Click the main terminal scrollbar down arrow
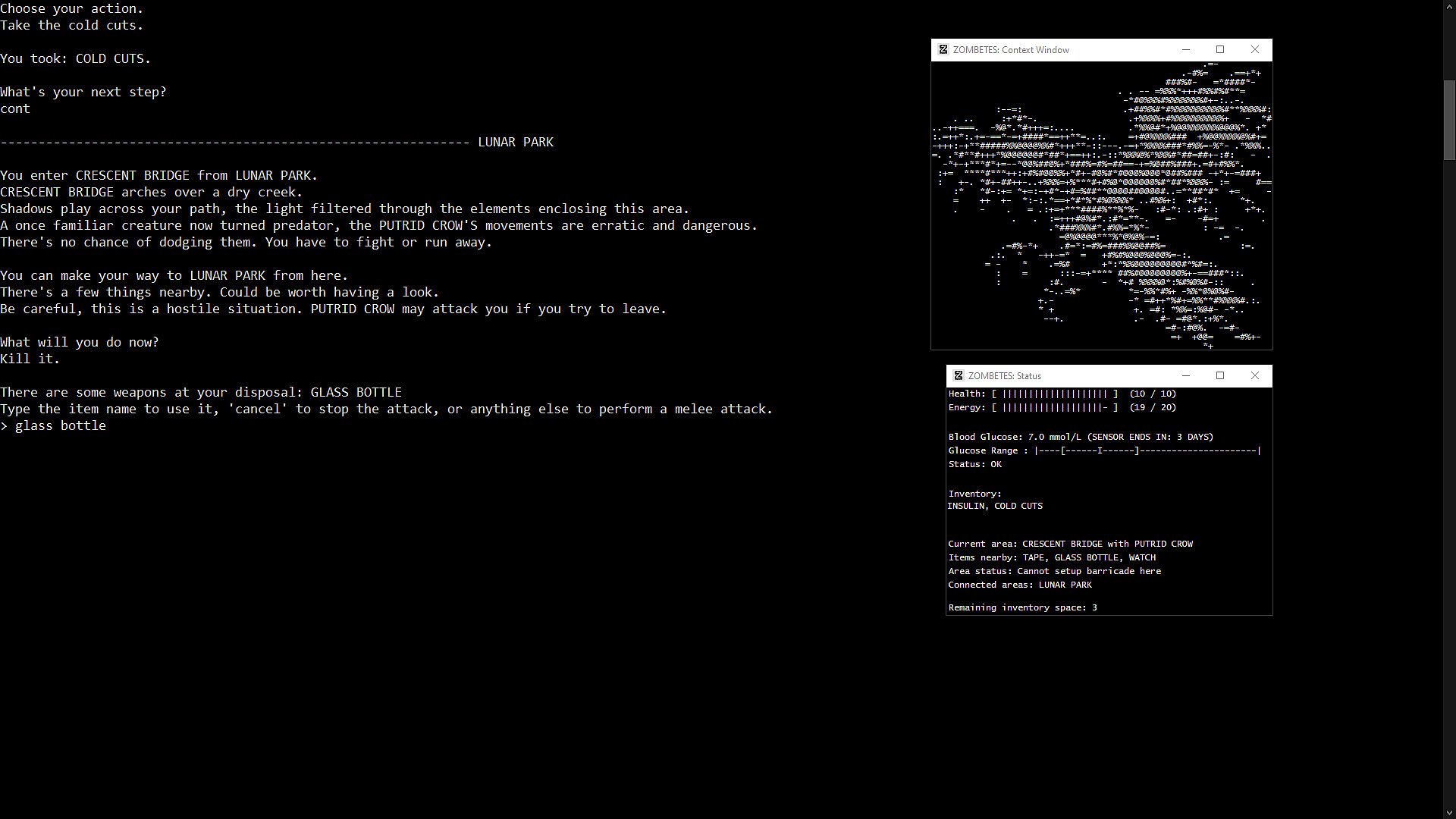This screenshot has height=819, width=1456. [1448, 812]
